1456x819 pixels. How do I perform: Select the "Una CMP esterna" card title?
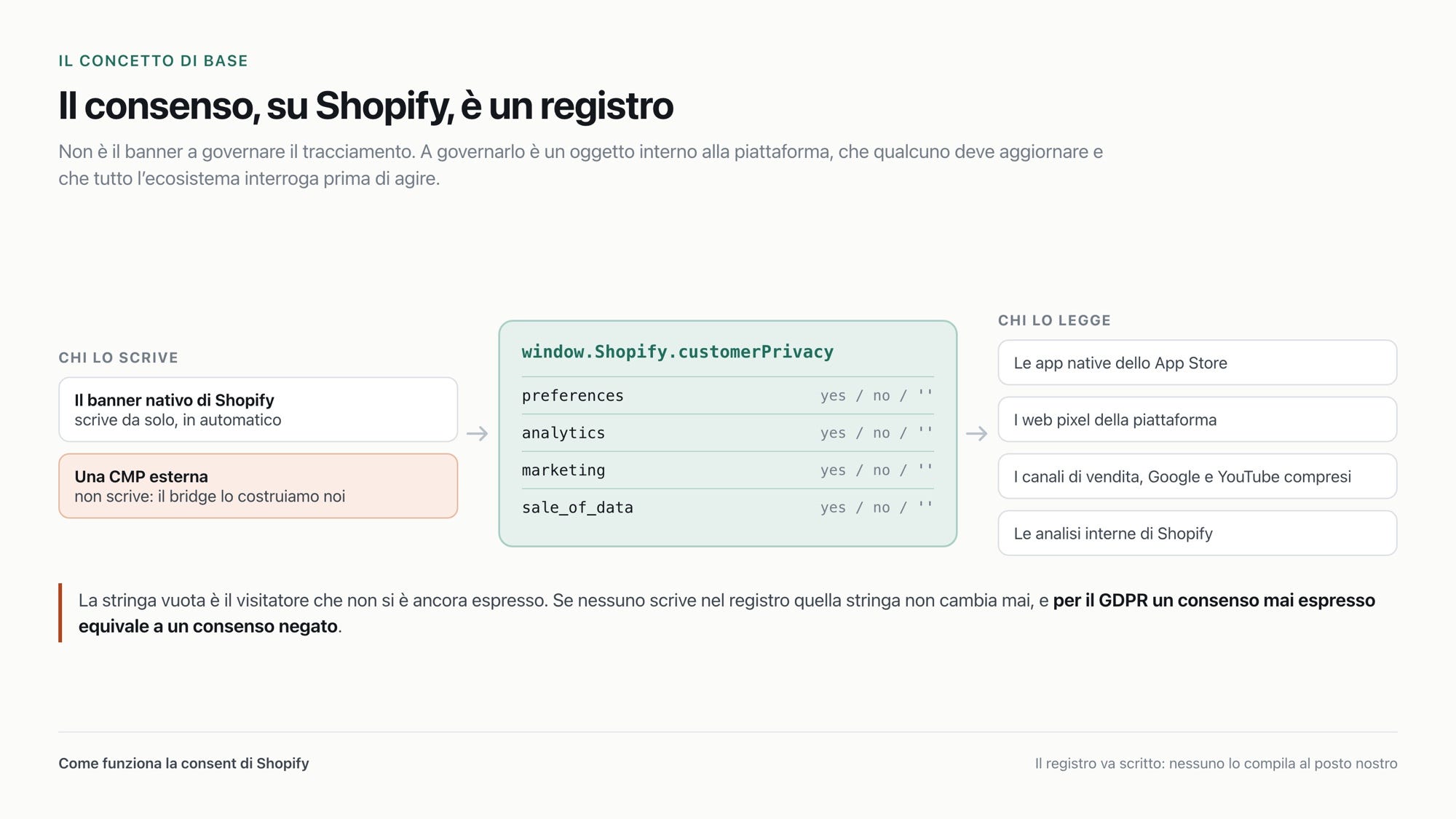141,476
